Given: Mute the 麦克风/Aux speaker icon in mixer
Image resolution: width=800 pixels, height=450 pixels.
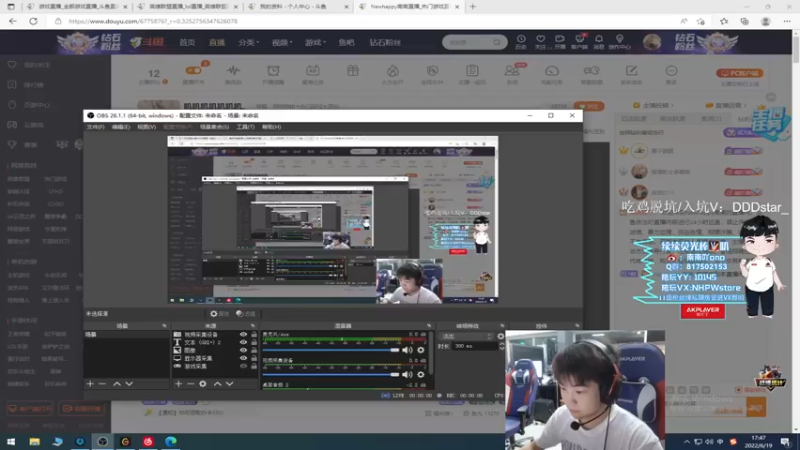Looking at the screenshot, I should click(x=407, y=350).
